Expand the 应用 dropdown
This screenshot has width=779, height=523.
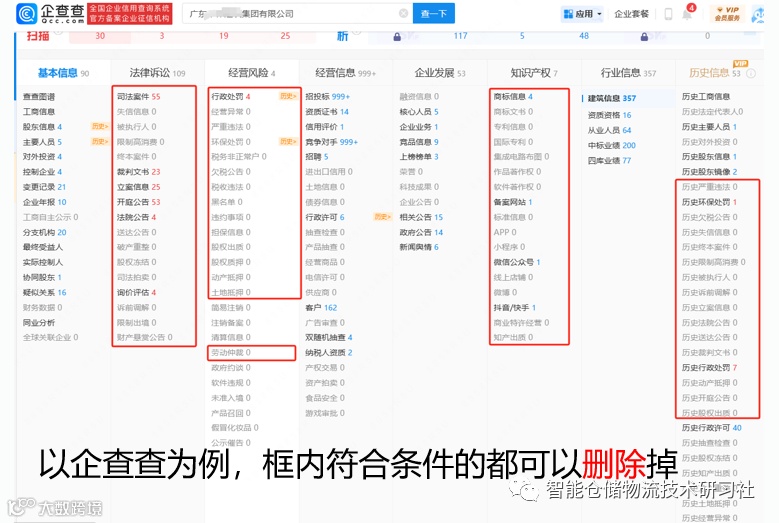599,14
